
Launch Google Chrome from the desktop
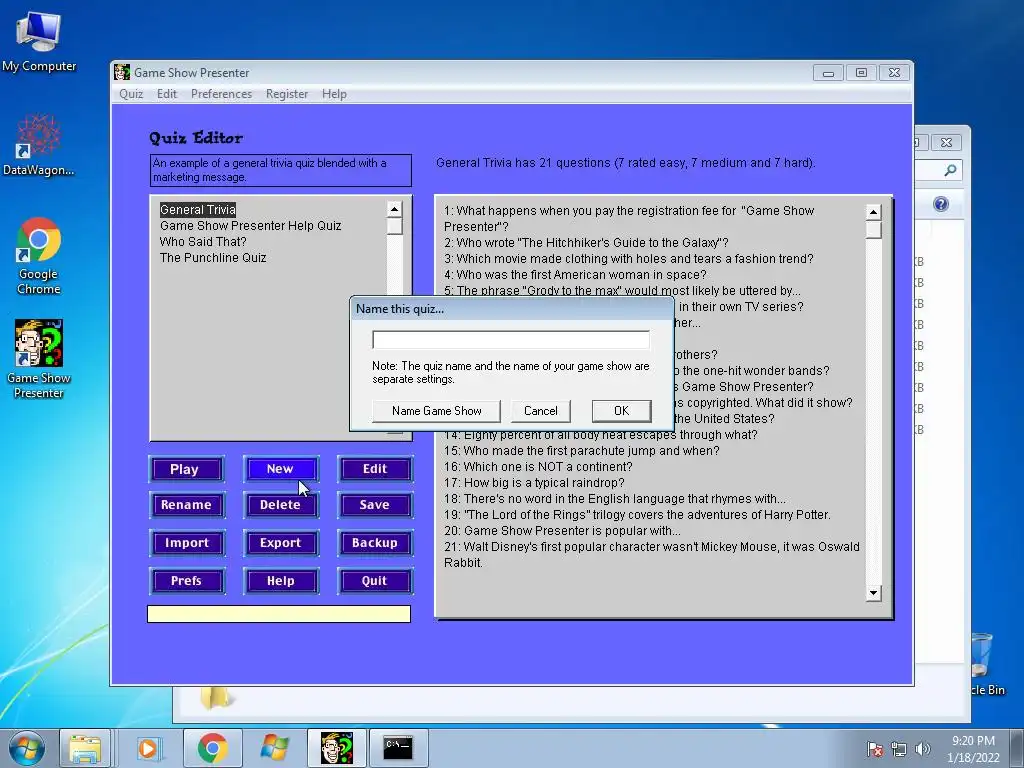[x=39, y=256]
